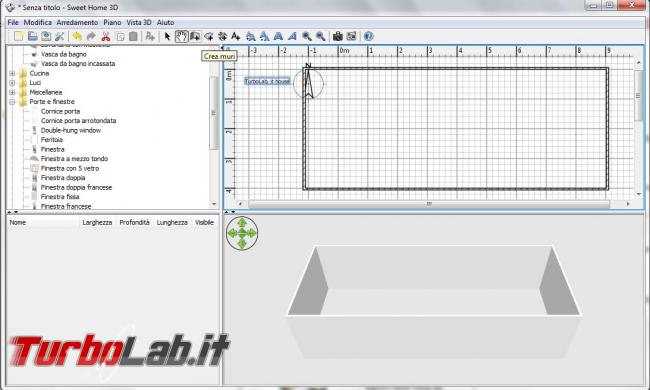The width and height of the screenshot is (650, 390).
Task: Select the Create rooms tool
Action: tap(209, 36)
